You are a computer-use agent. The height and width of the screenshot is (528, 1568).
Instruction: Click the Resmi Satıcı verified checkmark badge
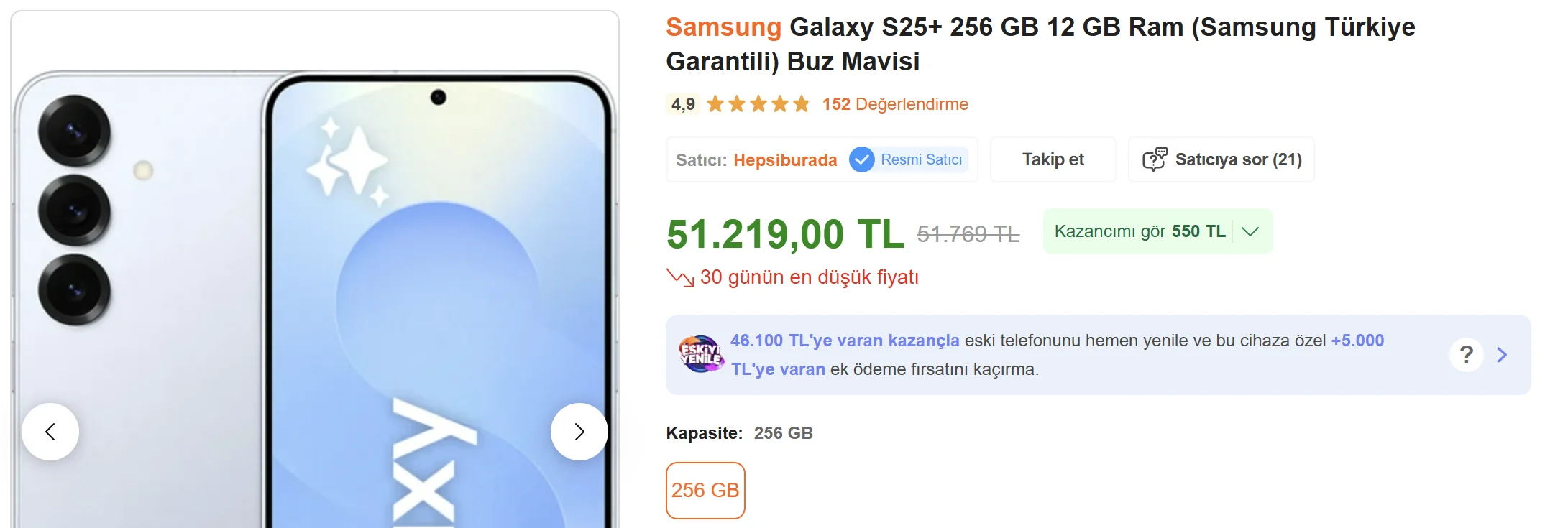click(861, 159)
